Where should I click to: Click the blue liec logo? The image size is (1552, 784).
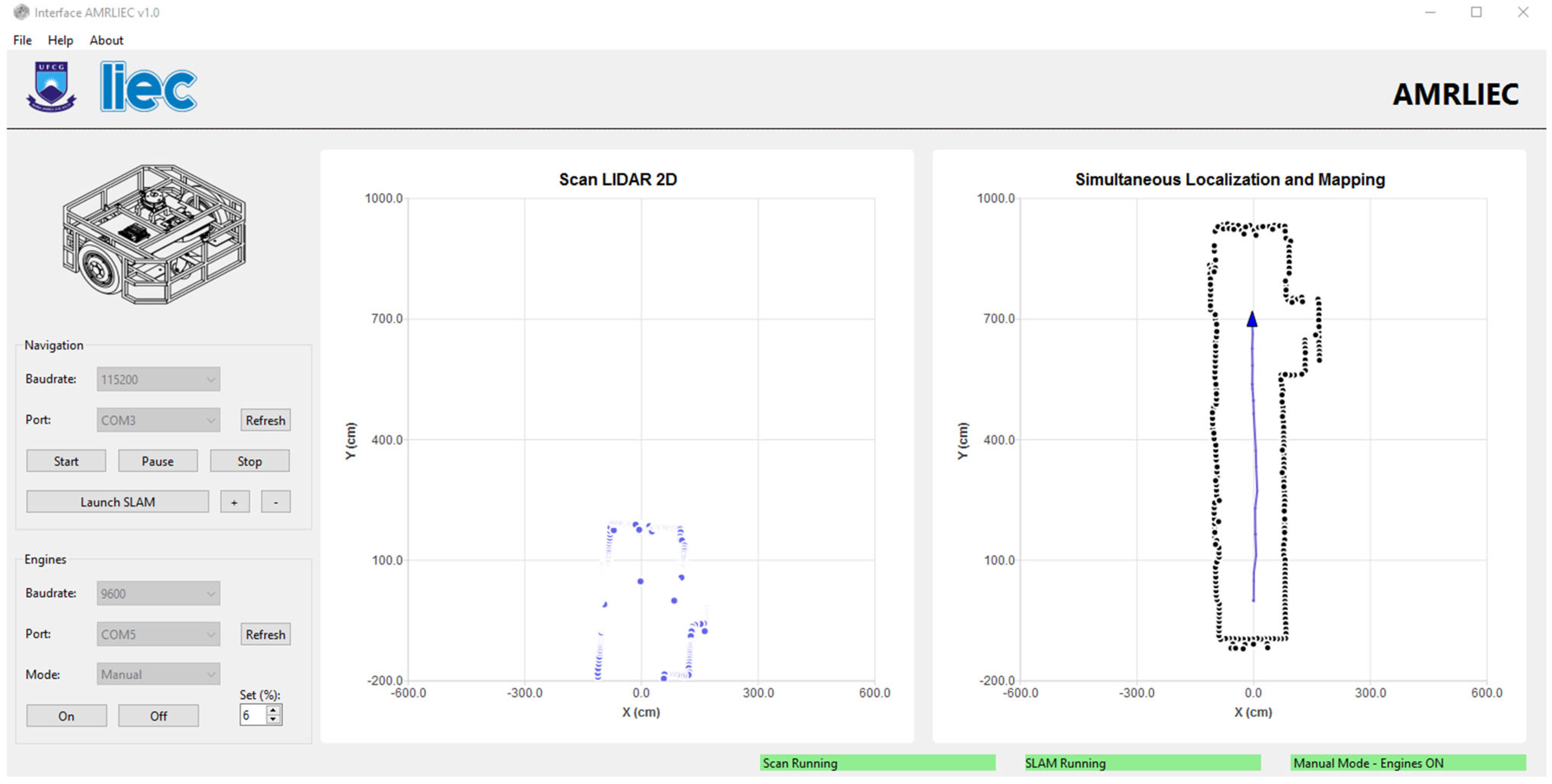148,88
